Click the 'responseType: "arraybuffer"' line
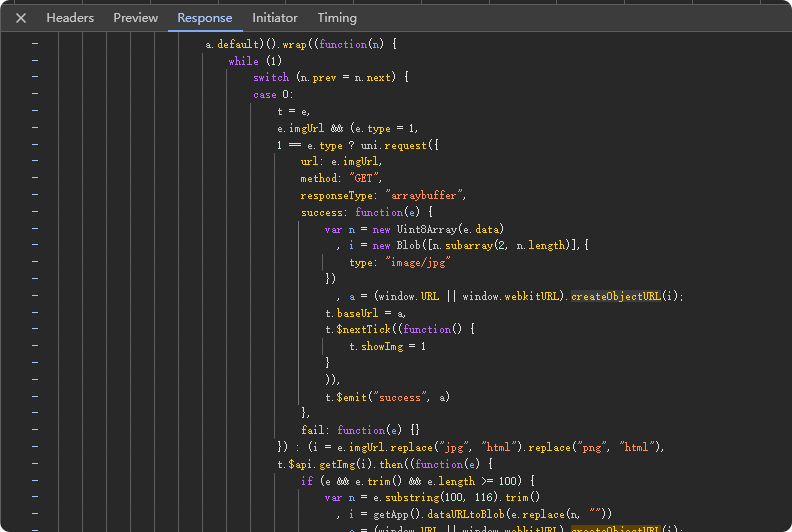This screenshot has width=792, height=532. (383, 195)
